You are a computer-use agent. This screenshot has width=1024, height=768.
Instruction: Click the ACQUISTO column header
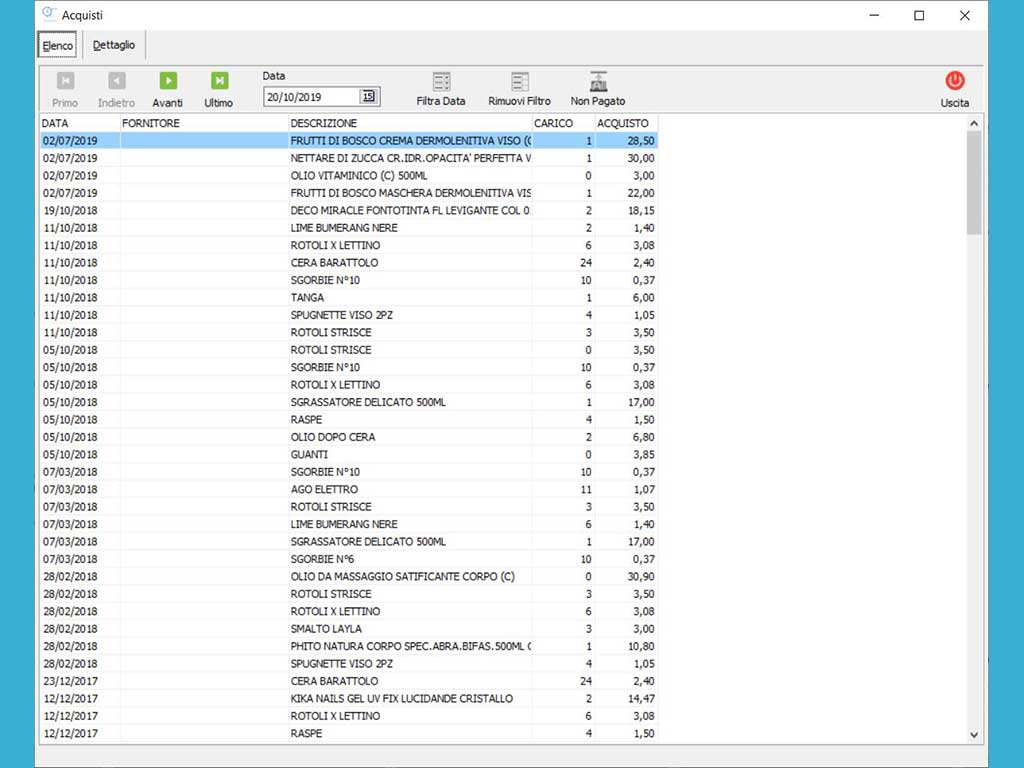tap(624, 123)
